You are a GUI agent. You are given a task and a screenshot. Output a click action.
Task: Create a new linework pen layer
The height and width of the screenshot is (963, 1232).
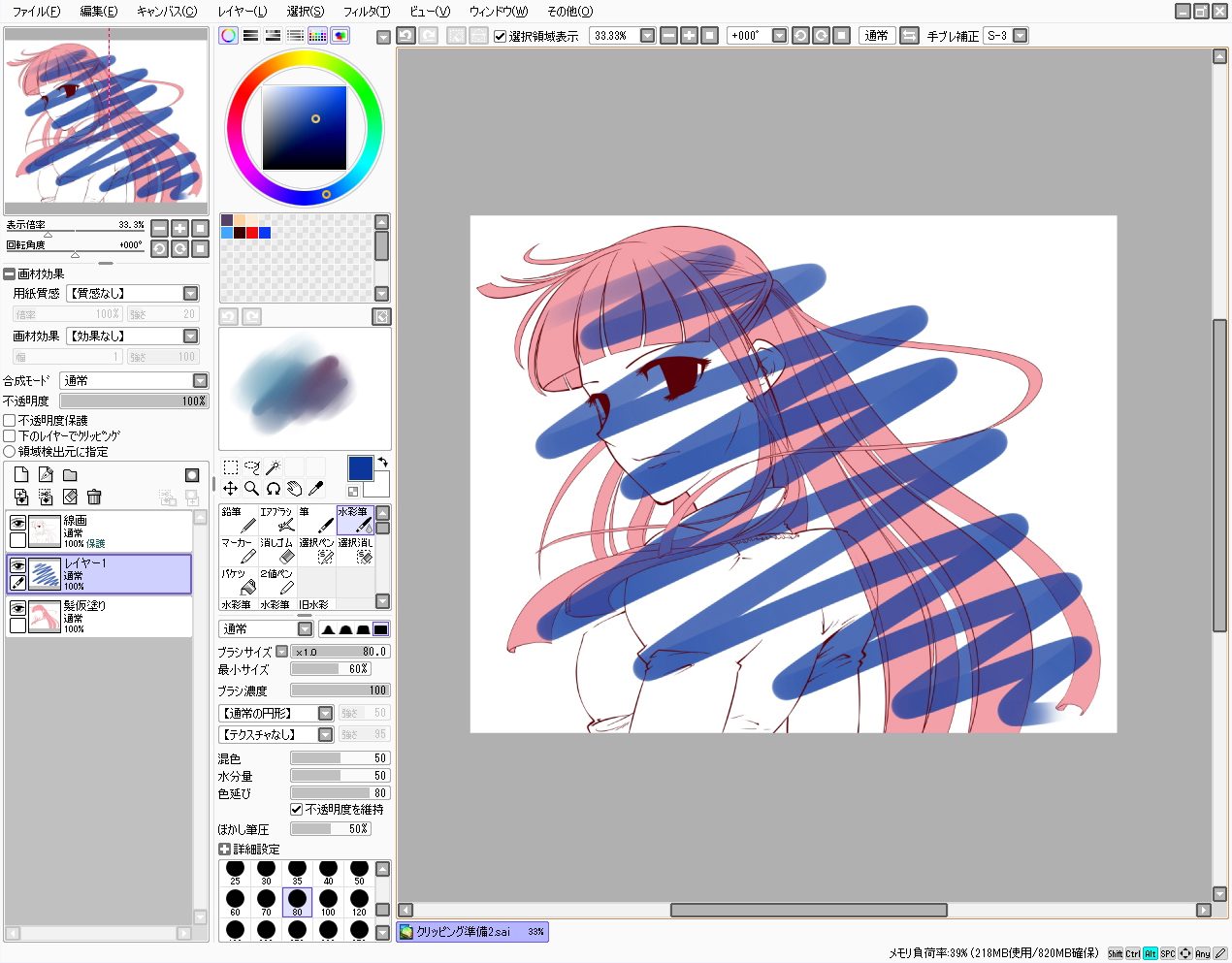[x=46, y=474]
